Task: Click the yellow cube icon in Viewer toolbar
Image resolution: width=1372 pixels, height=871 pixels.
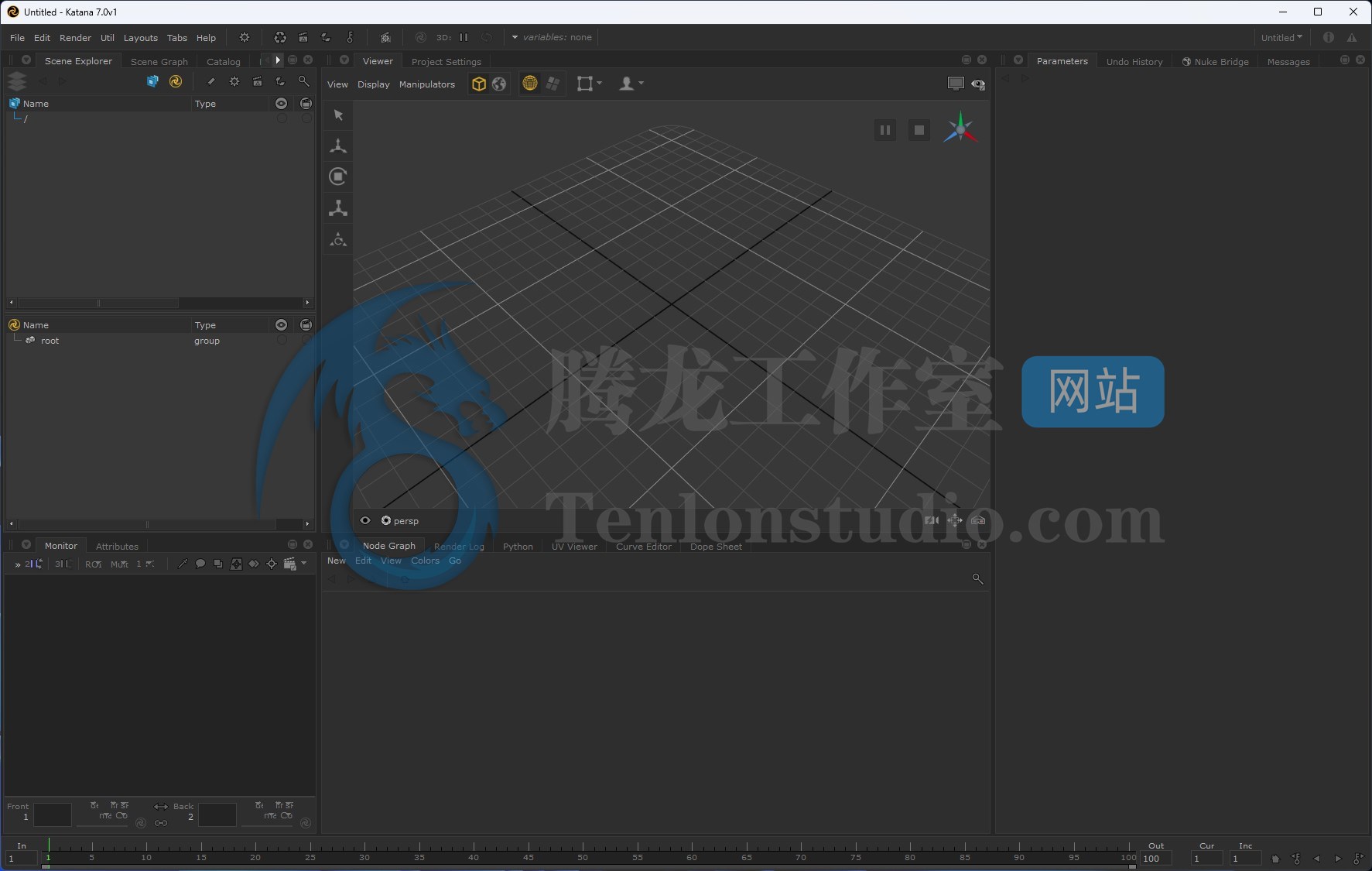Action: pos(479,84)
